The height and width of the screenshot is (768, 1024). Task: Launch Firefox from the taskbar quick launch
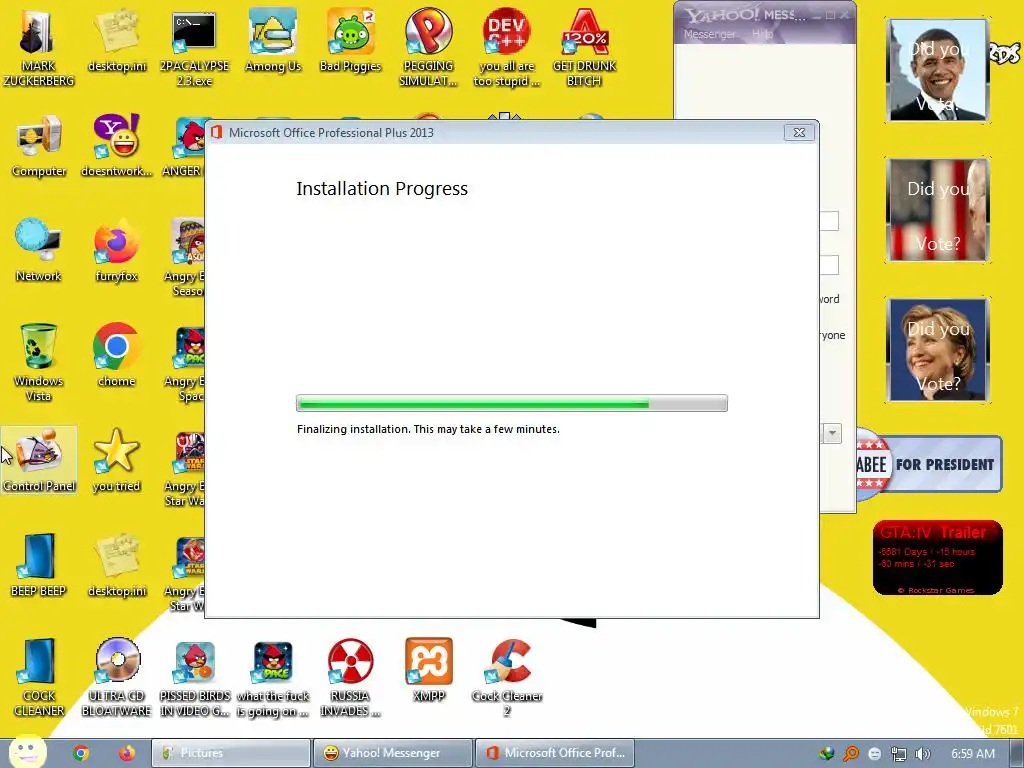coord(127,753)
